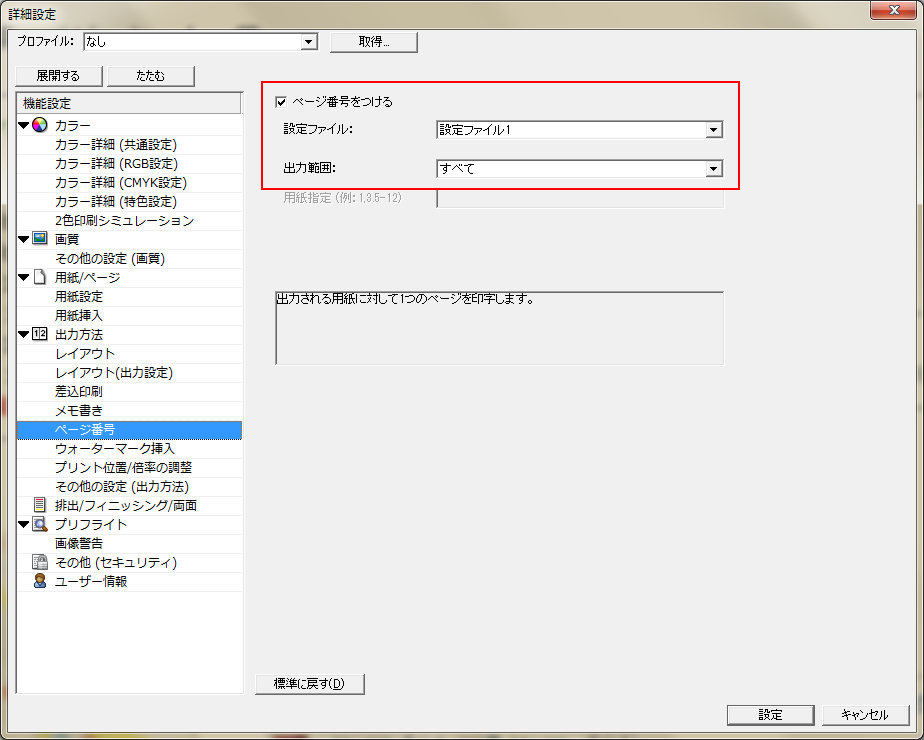This screenshot has width=924, height=740.
Task: Click the 展開する button
Action: point(58,76)
